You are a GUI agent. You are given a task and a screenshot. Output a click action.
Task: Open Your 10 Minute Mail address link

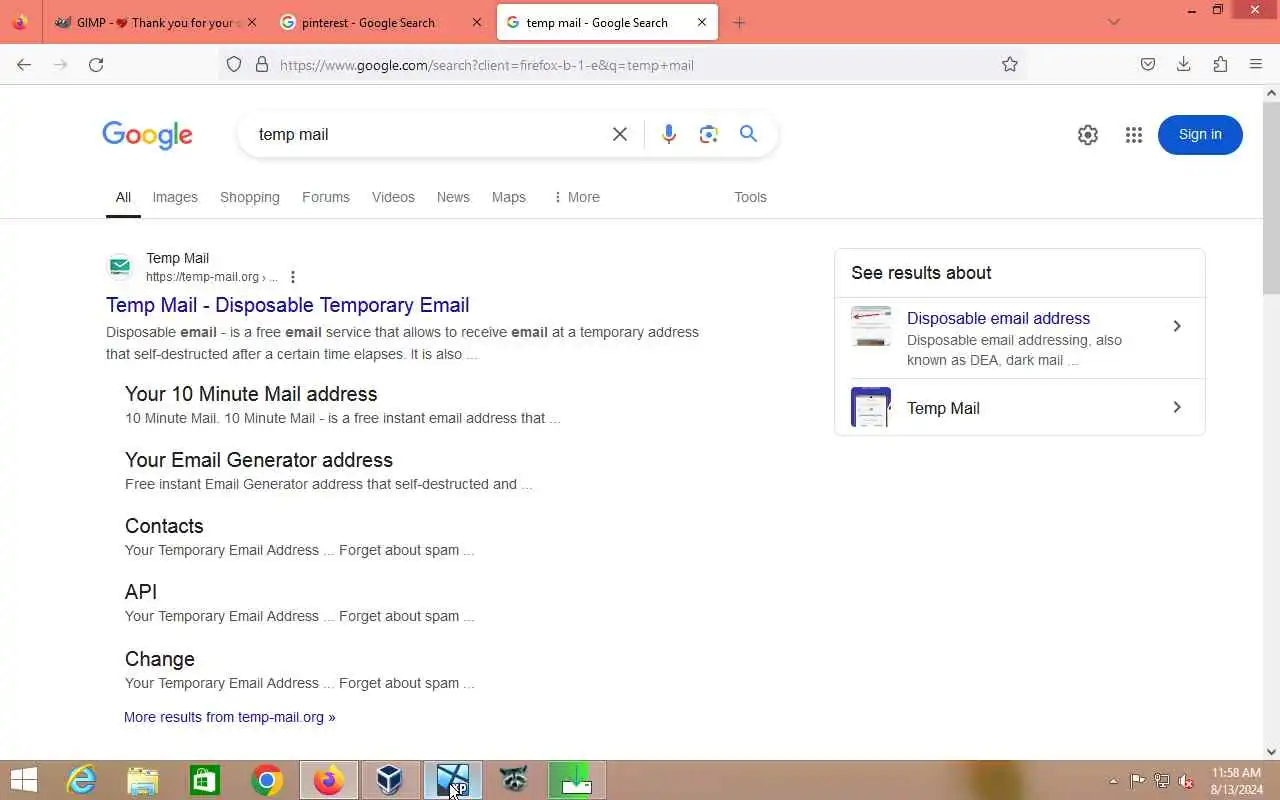coord(251,394)
